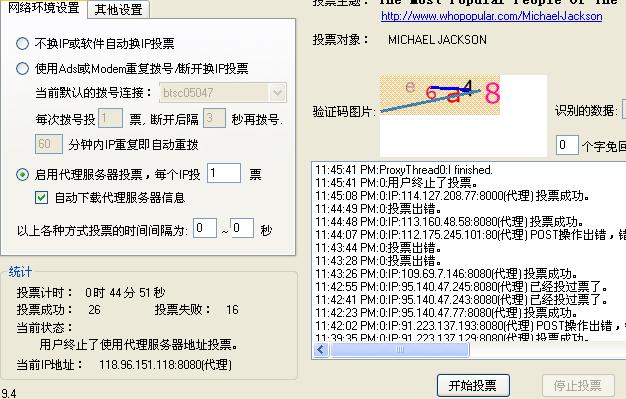626x399 pixels.
Task: Click the 投票失败 count 16
Action: [x=232, y=310]
